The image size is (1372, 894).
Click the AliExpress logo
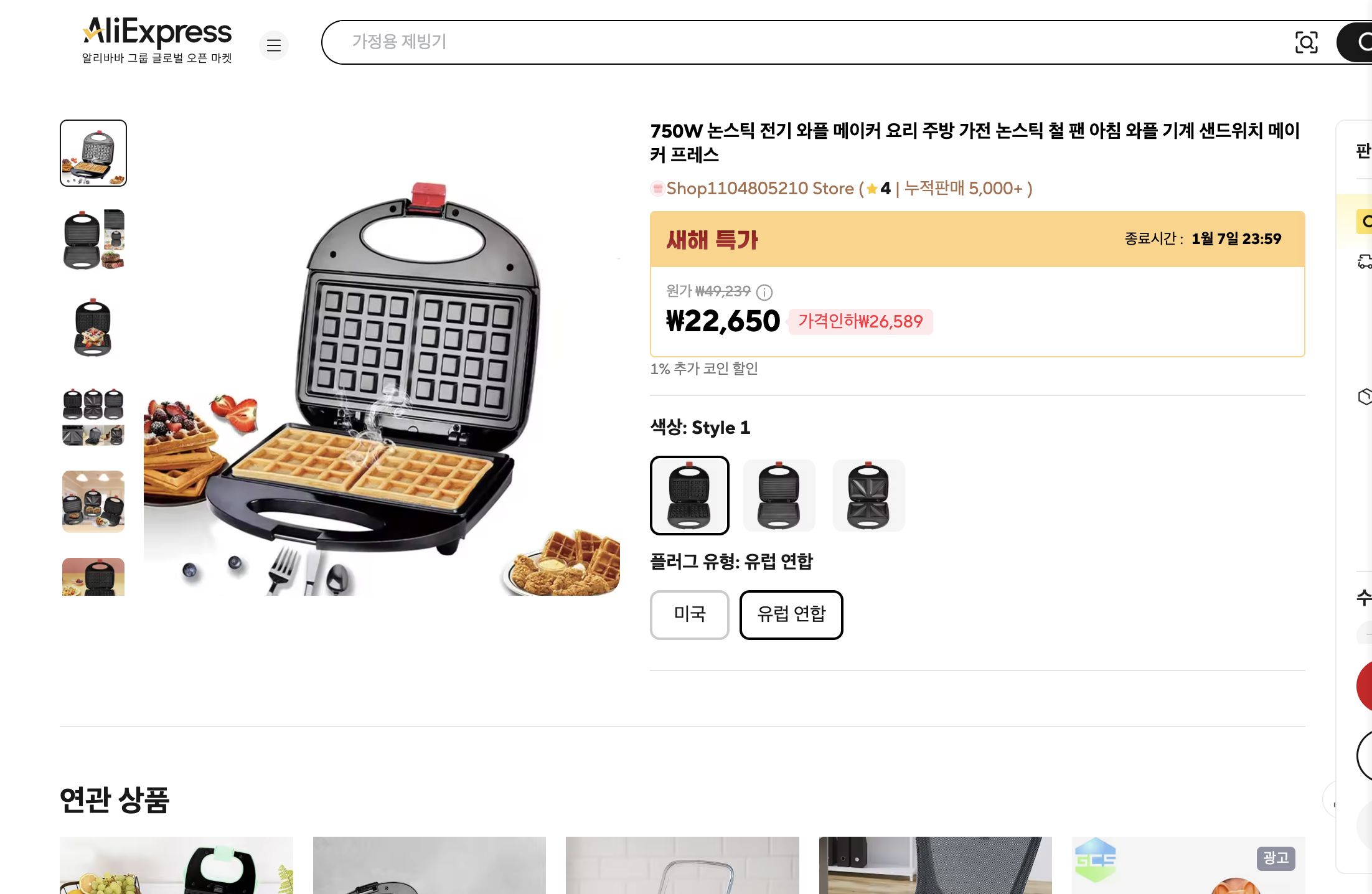coord(155,32)
